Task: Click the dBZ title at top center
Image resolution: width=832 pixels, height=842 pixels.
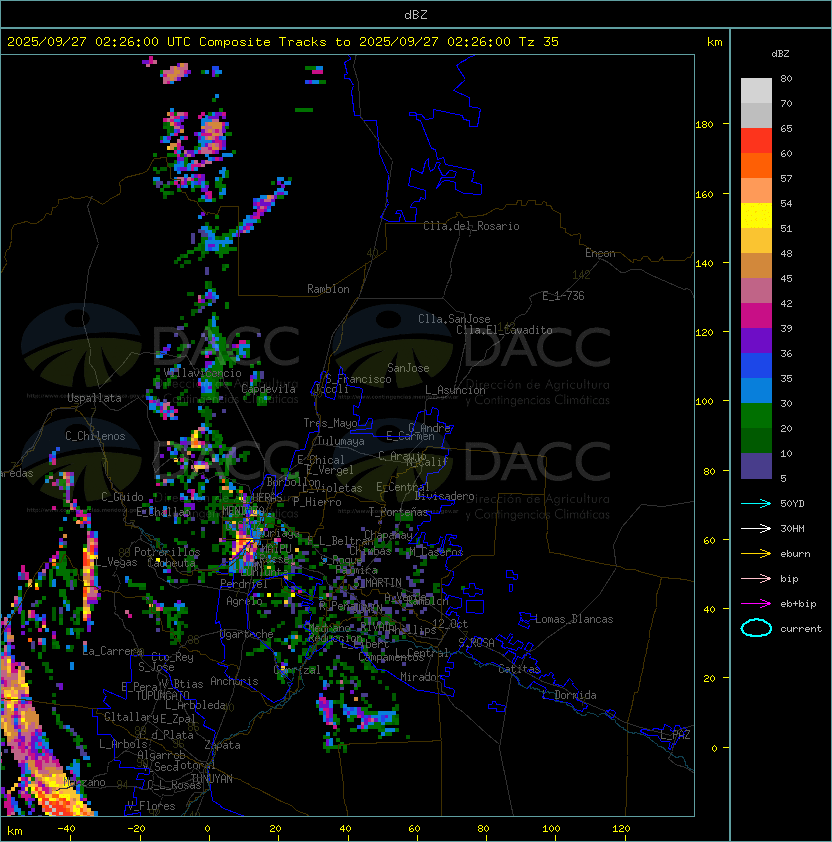Action: [x=416, y=14]
